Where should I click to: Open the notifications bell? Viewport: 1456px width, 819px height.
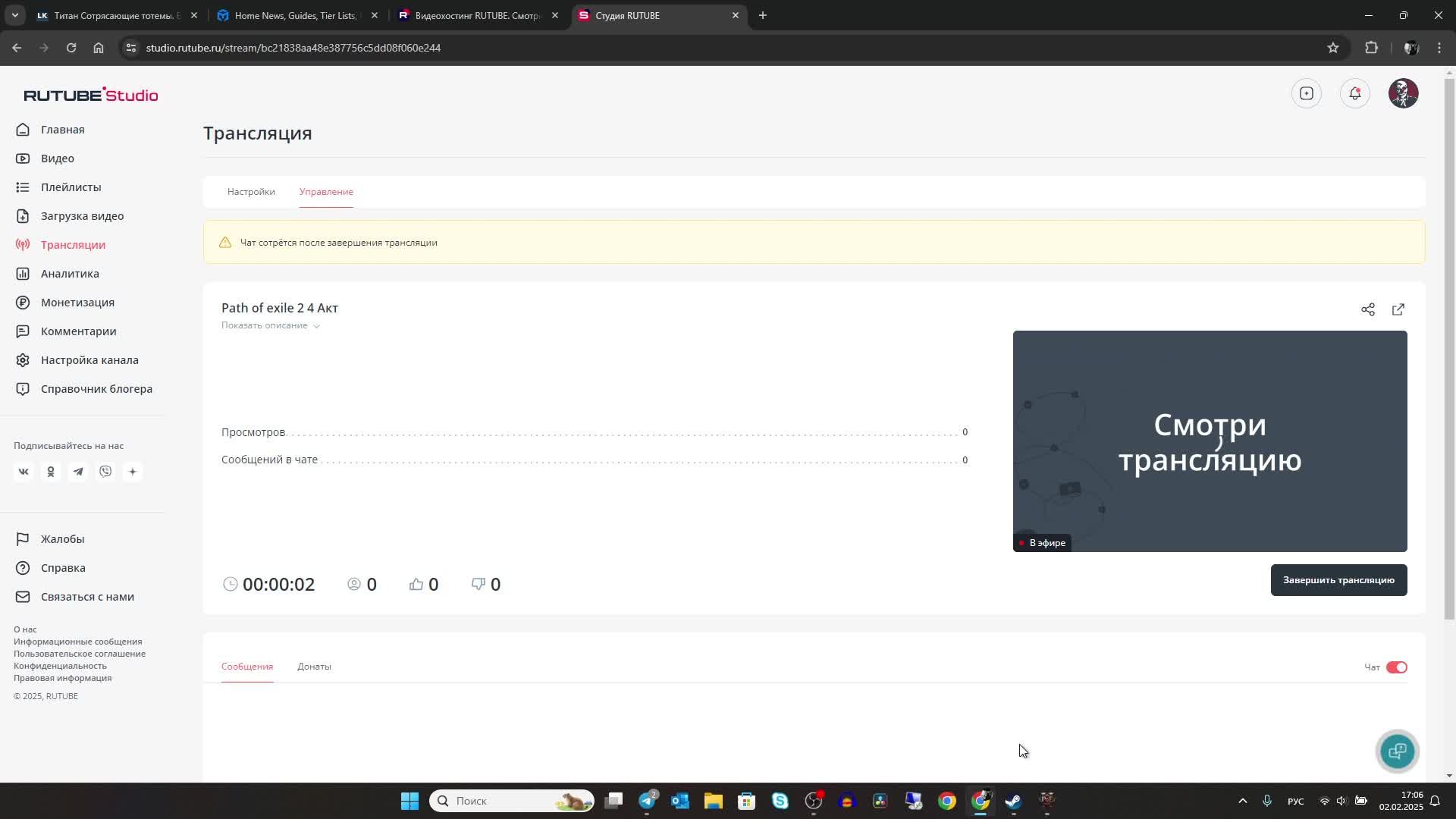coord(1354,93)
